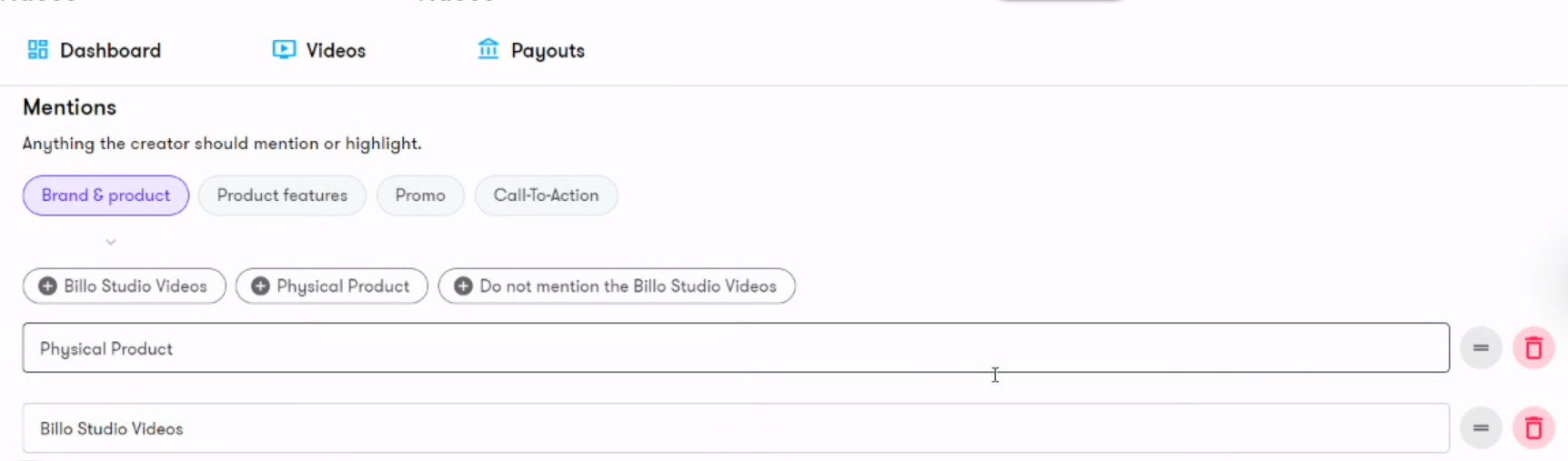Add the Do not mention Billo Studio Videos suggestion
The image size is (1568, 461).
click(617, 286)
